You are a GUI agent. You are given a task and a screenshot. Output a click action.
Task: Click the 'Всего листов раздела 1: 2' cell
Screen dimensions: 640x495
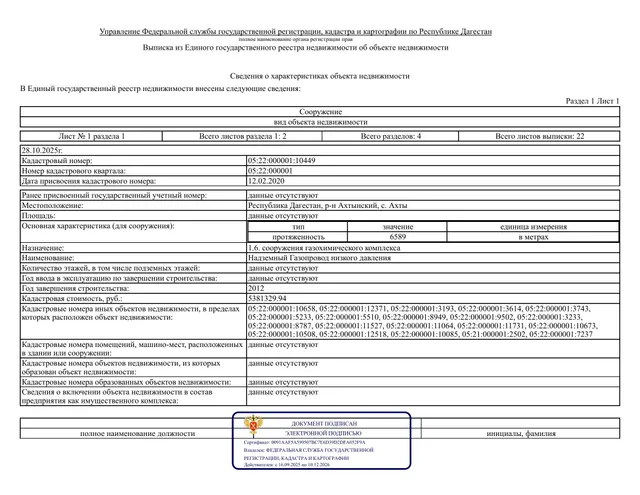[x=242, y=136]
